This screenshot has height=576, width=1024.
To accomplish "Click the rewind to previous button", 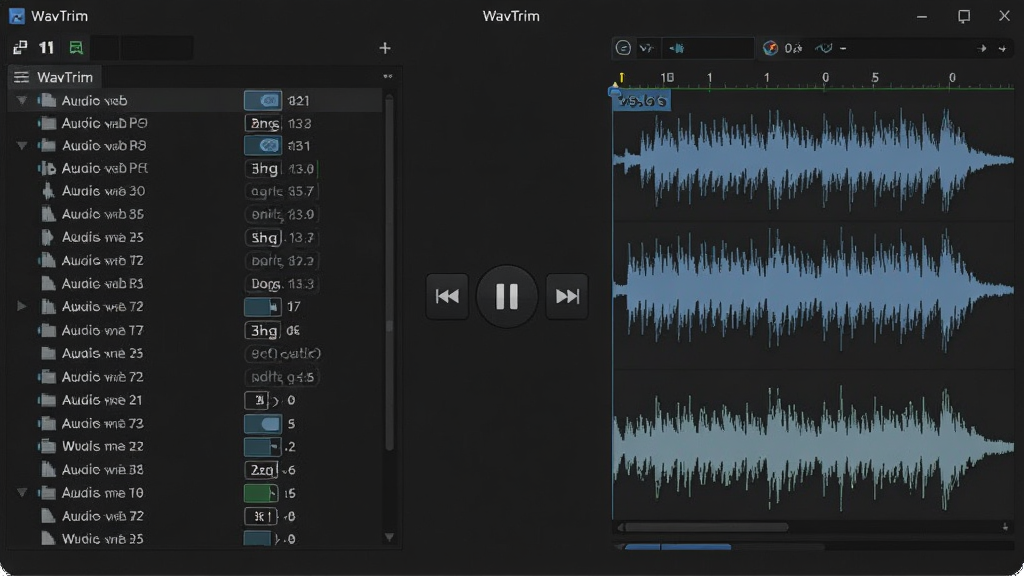I will [447, 296].
